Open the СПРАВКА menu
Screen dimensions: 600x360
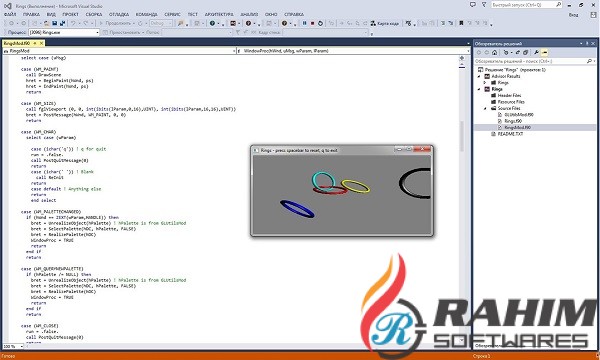coord(294,15)
